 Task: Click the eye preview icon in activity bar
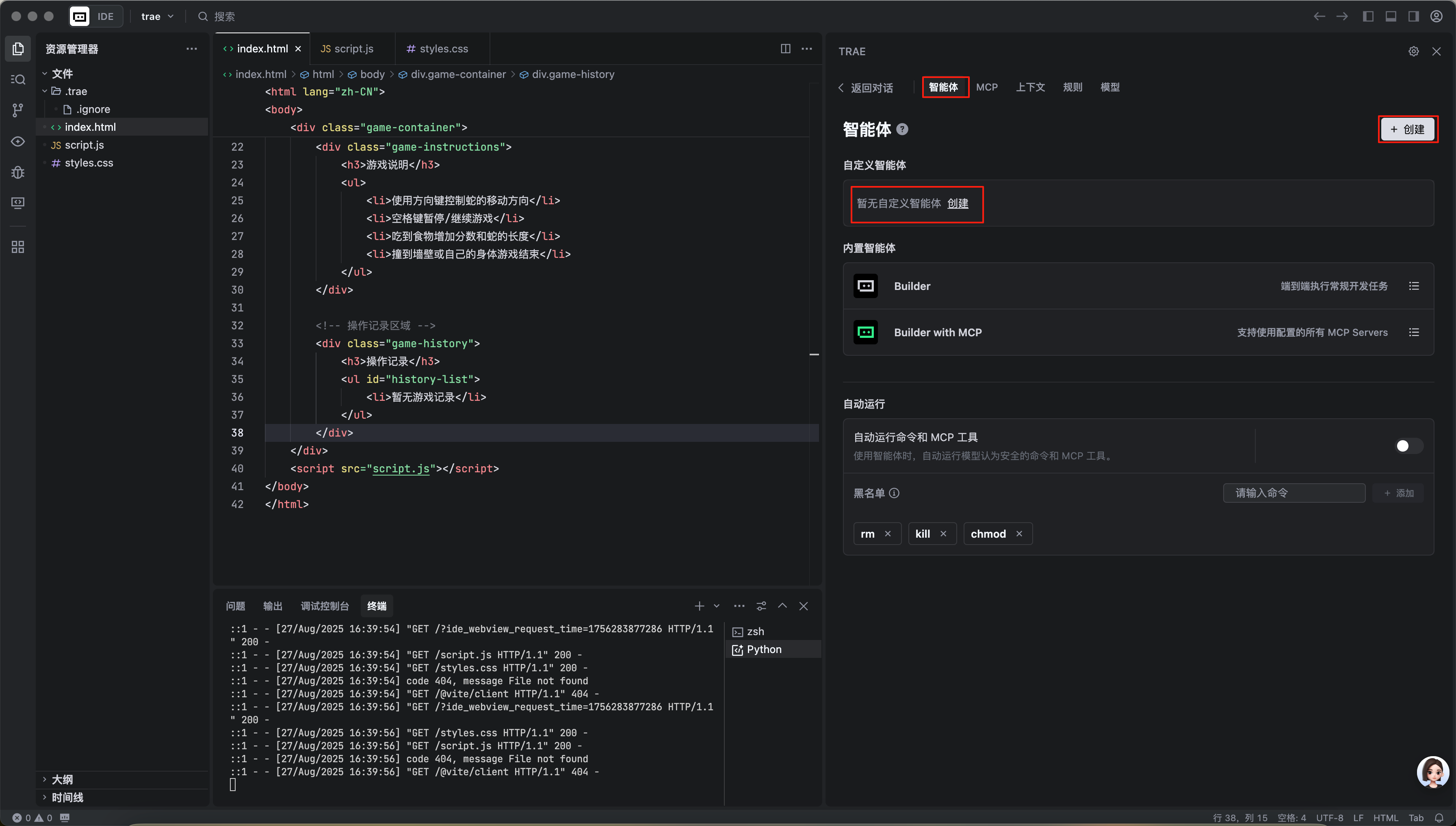(17, 141)
